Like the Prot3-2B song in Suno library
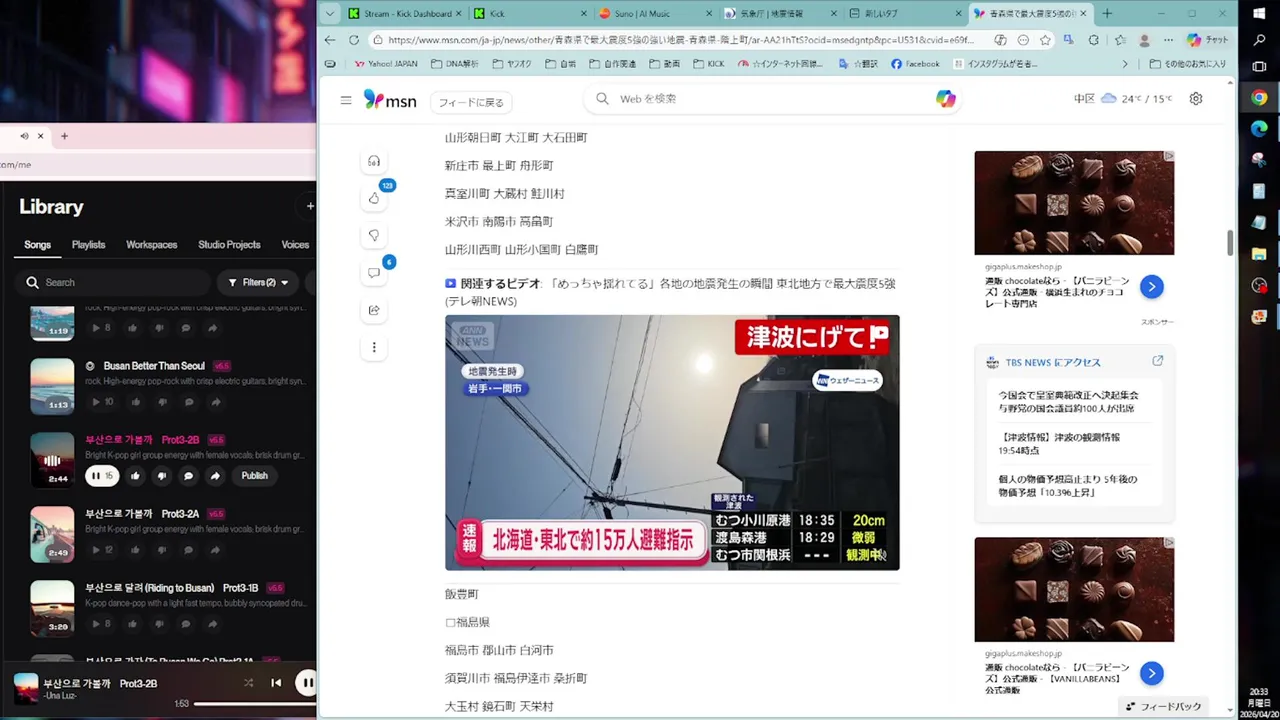Image resolution: width=1280 pixels, height=720 pixels. (135, 476)
